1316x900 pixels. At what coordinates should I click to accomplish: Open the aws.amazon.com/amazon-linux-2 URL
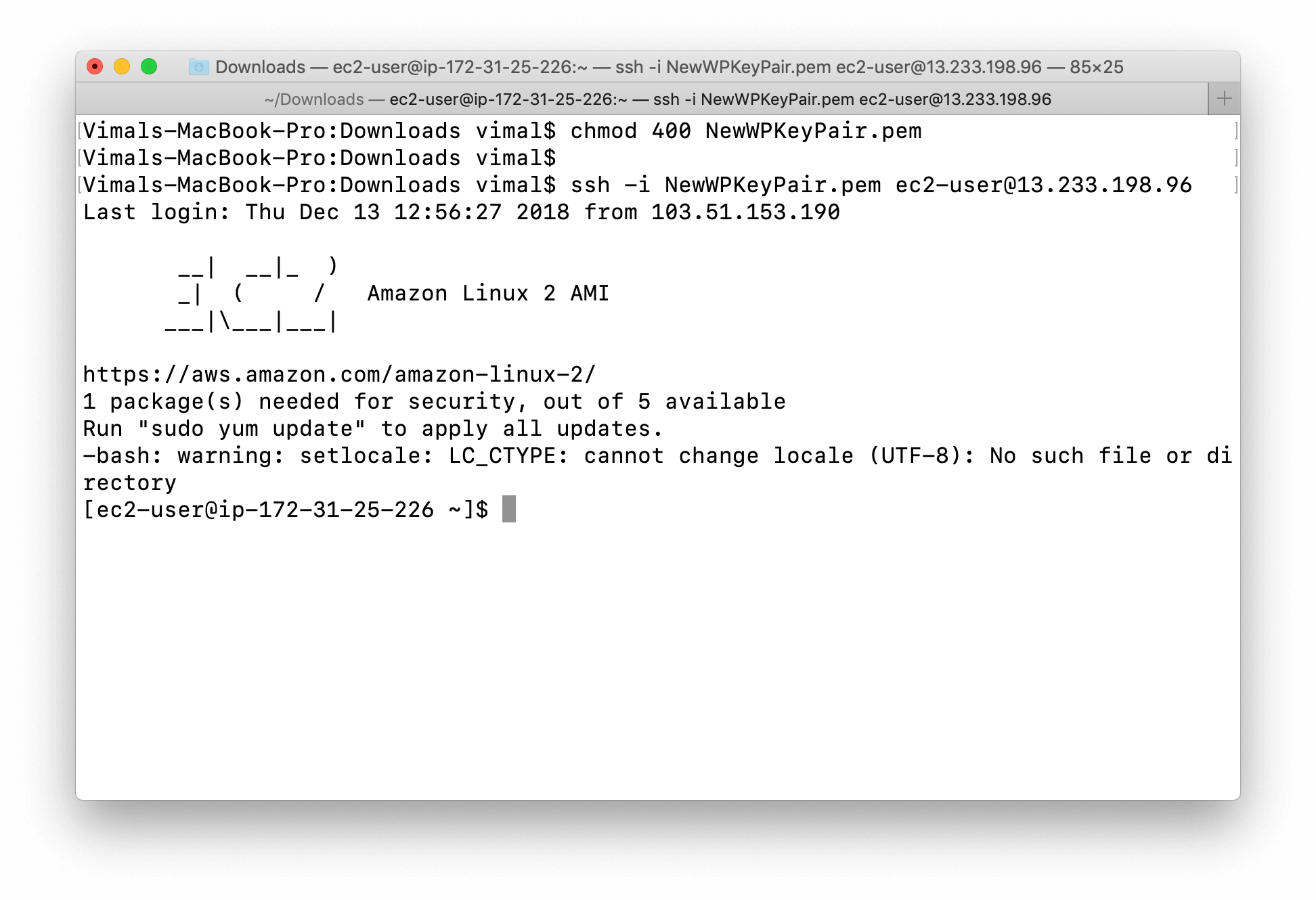tap(339, 374)
